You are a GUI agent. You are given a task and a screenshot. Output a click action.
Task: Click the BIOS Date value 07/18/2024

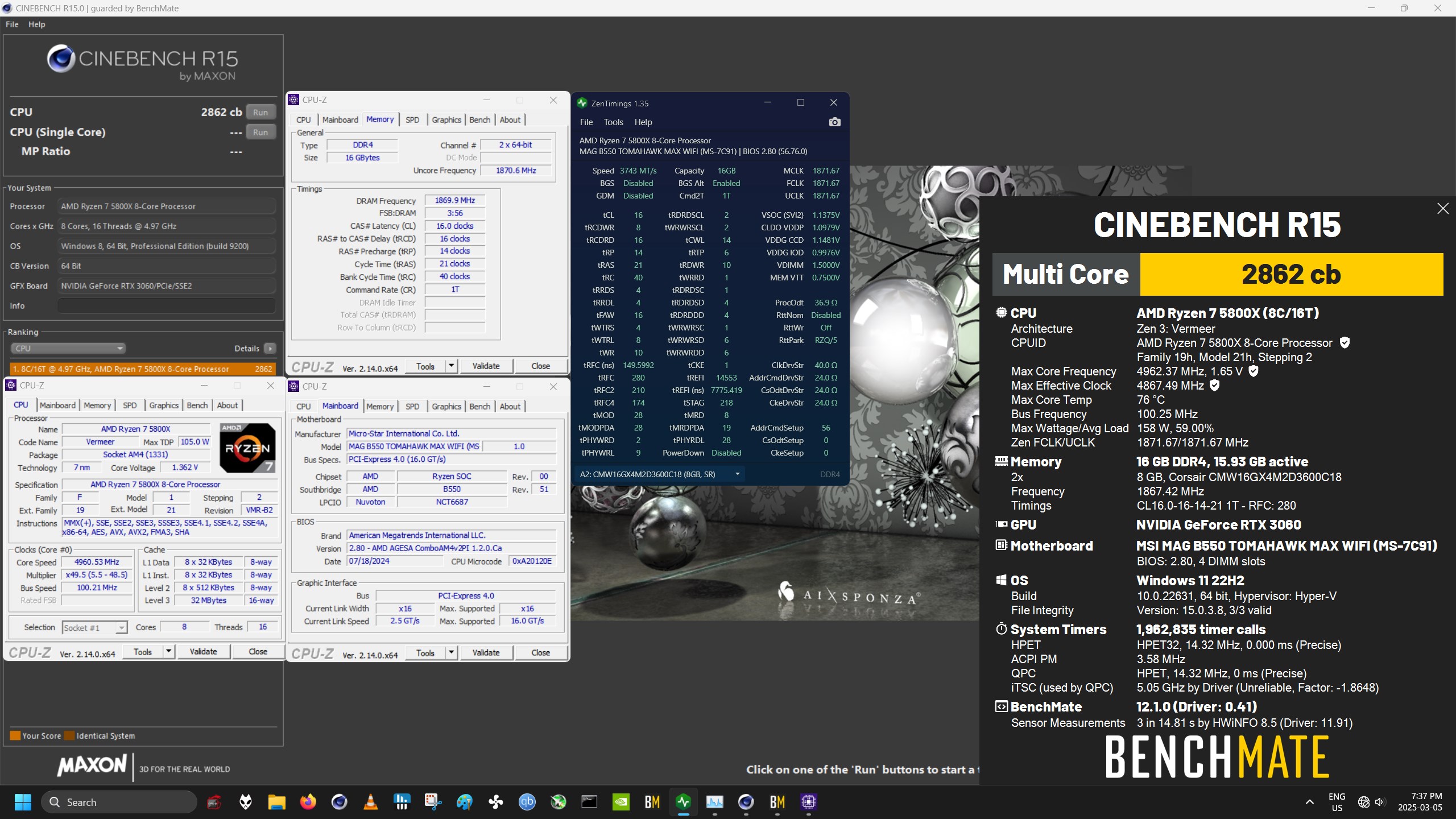[x=395, y=561]
